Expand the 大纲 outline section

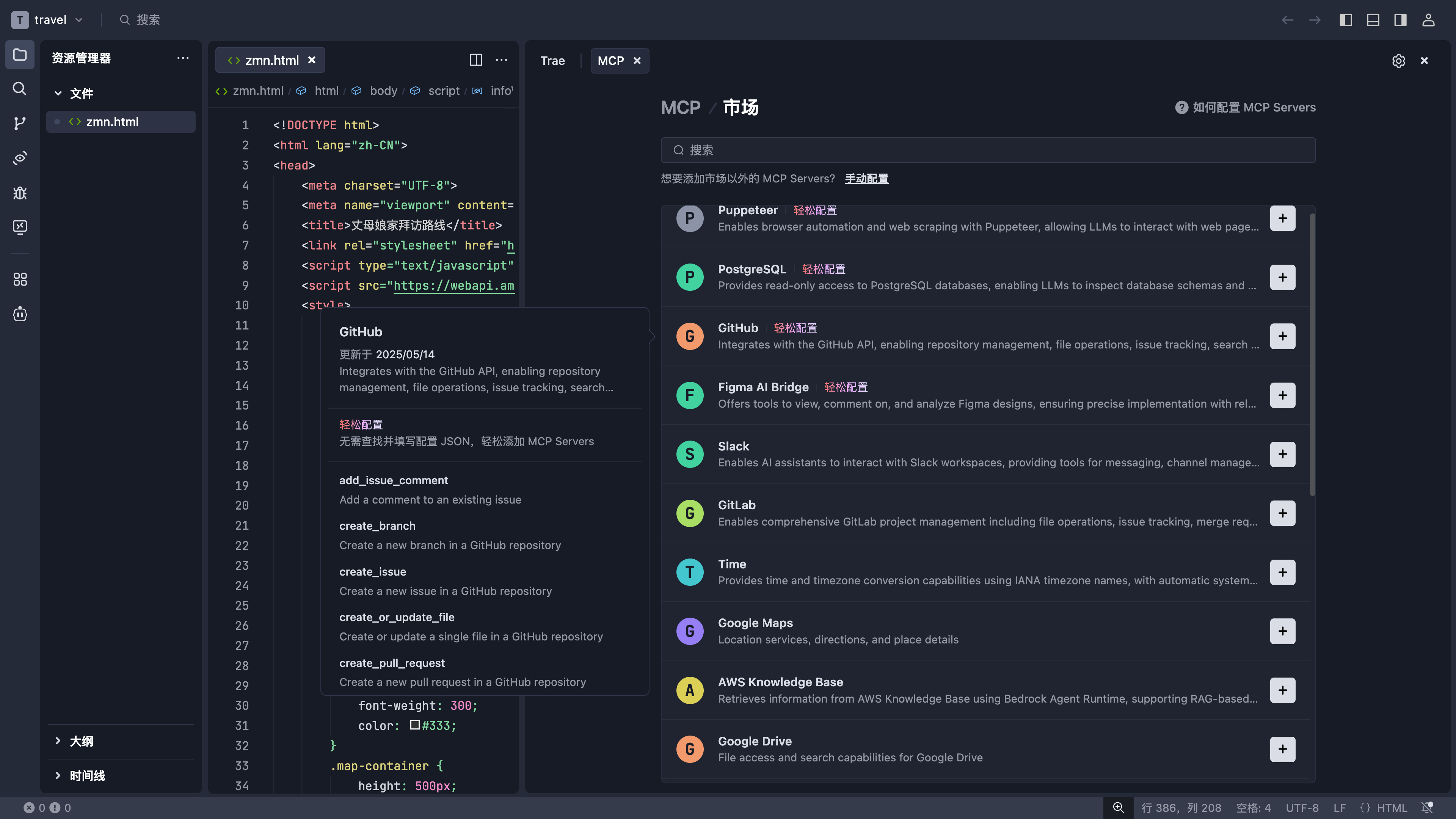click(x=82, y=741)
